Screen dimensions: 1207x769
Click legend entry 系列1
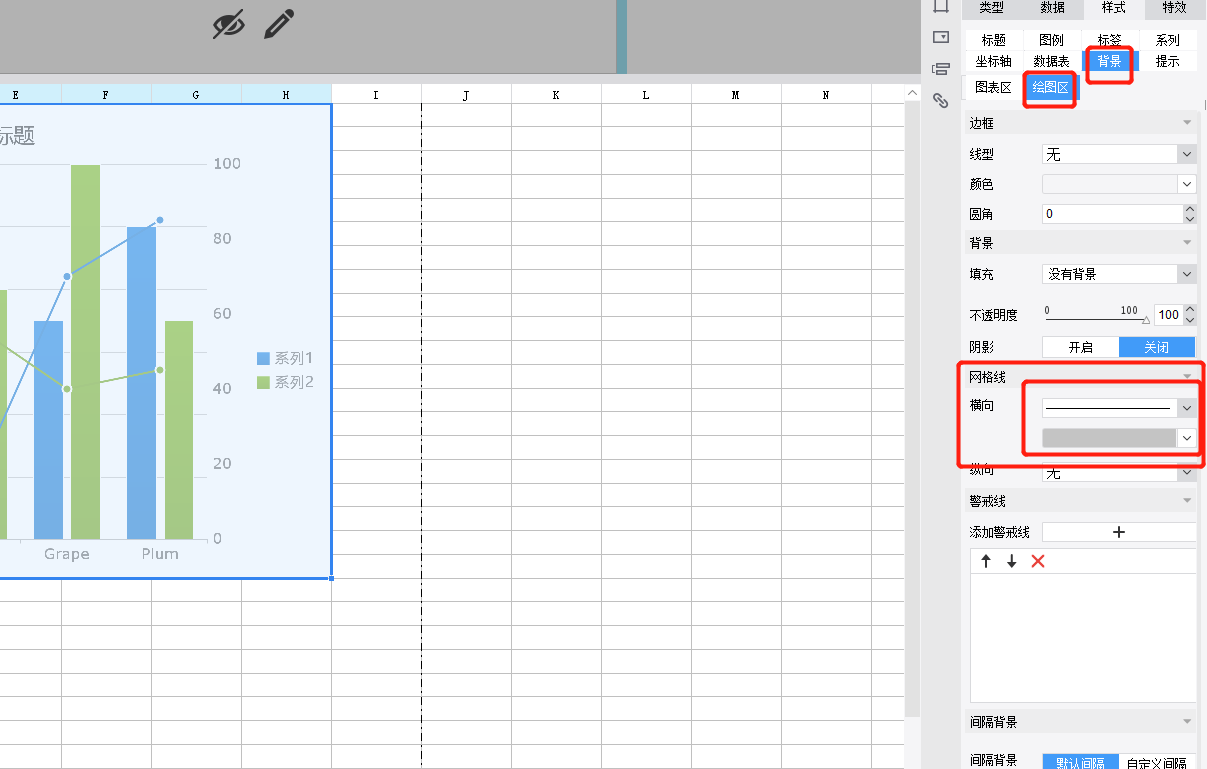(x=285, y=358)
